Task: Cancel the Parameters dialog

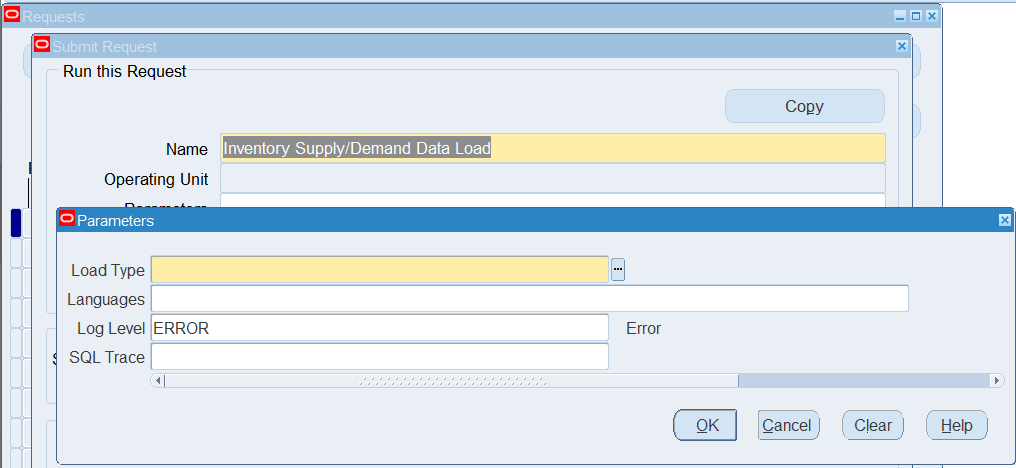Action: (x=789, y=425)
